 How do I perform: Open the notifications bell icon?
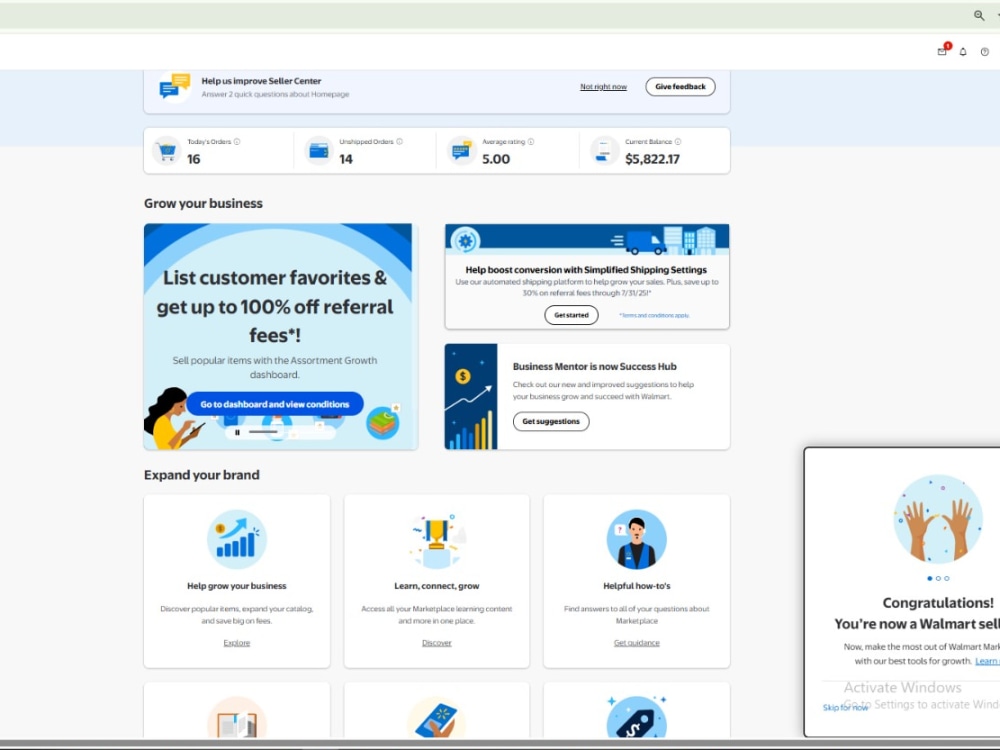click(963, 52)
